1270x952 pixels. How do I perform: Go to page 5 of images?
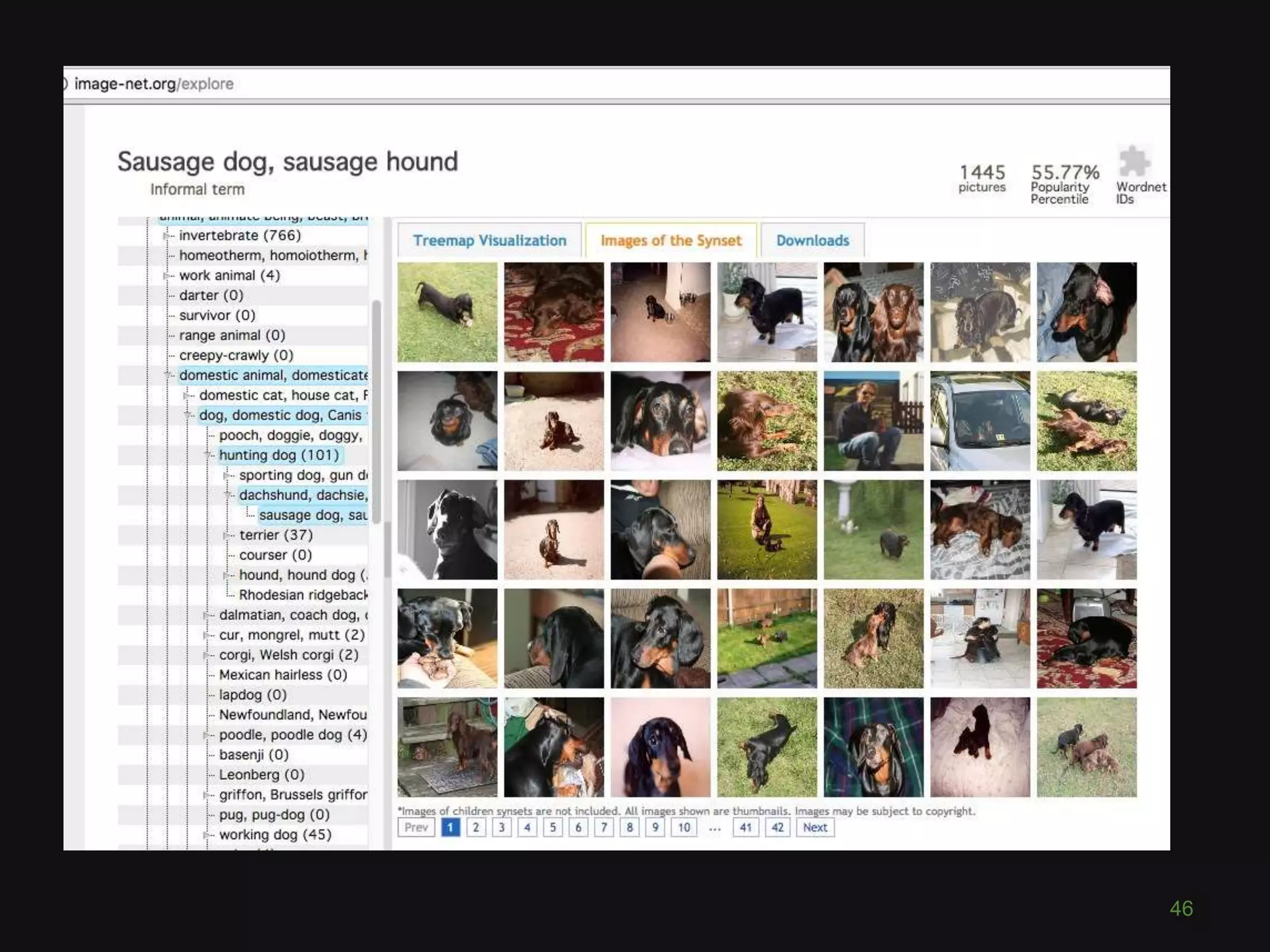[x=553, y=827]
